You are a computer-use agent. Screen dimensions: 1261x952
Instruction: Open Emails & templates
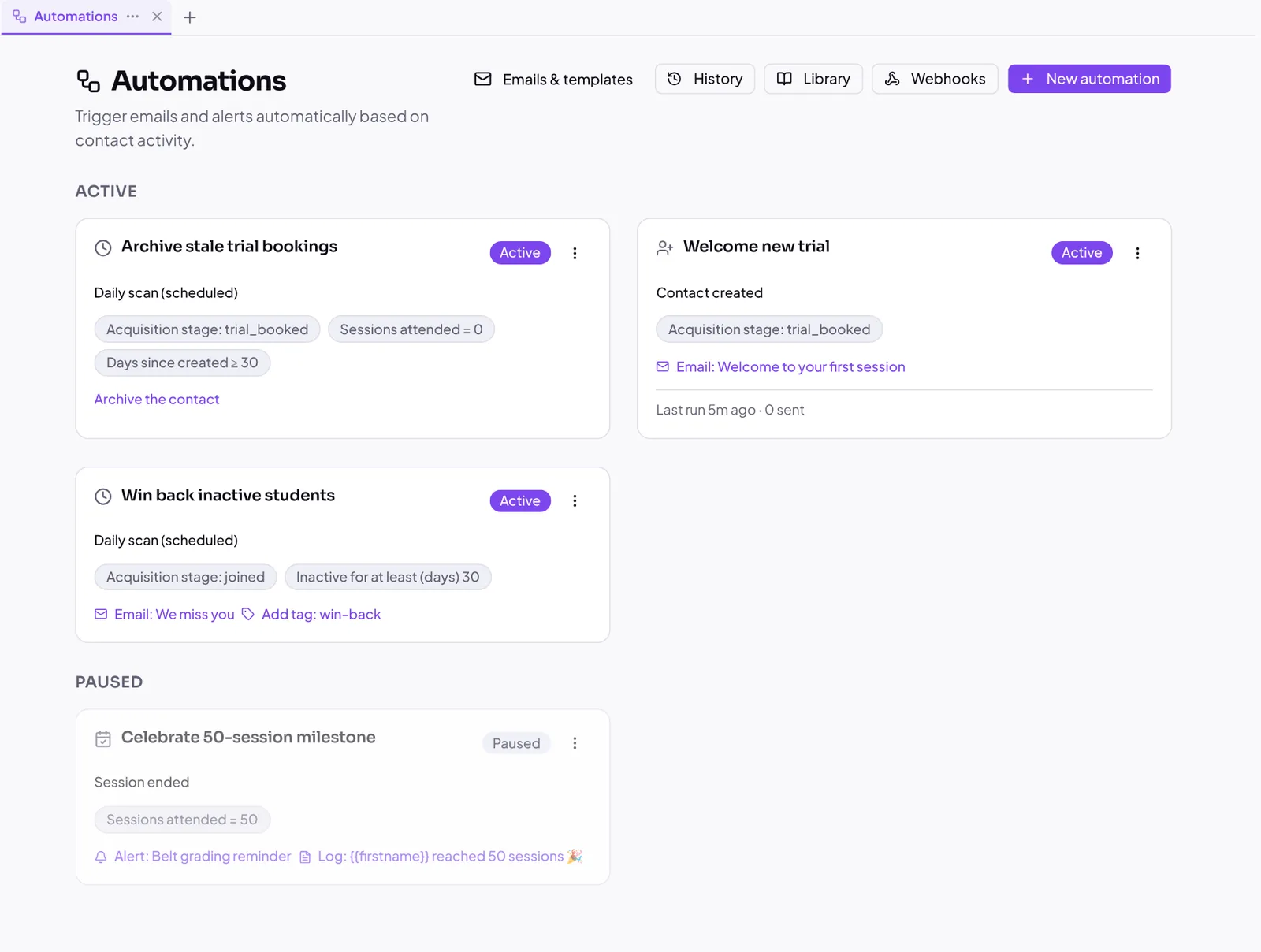(553, 79)
